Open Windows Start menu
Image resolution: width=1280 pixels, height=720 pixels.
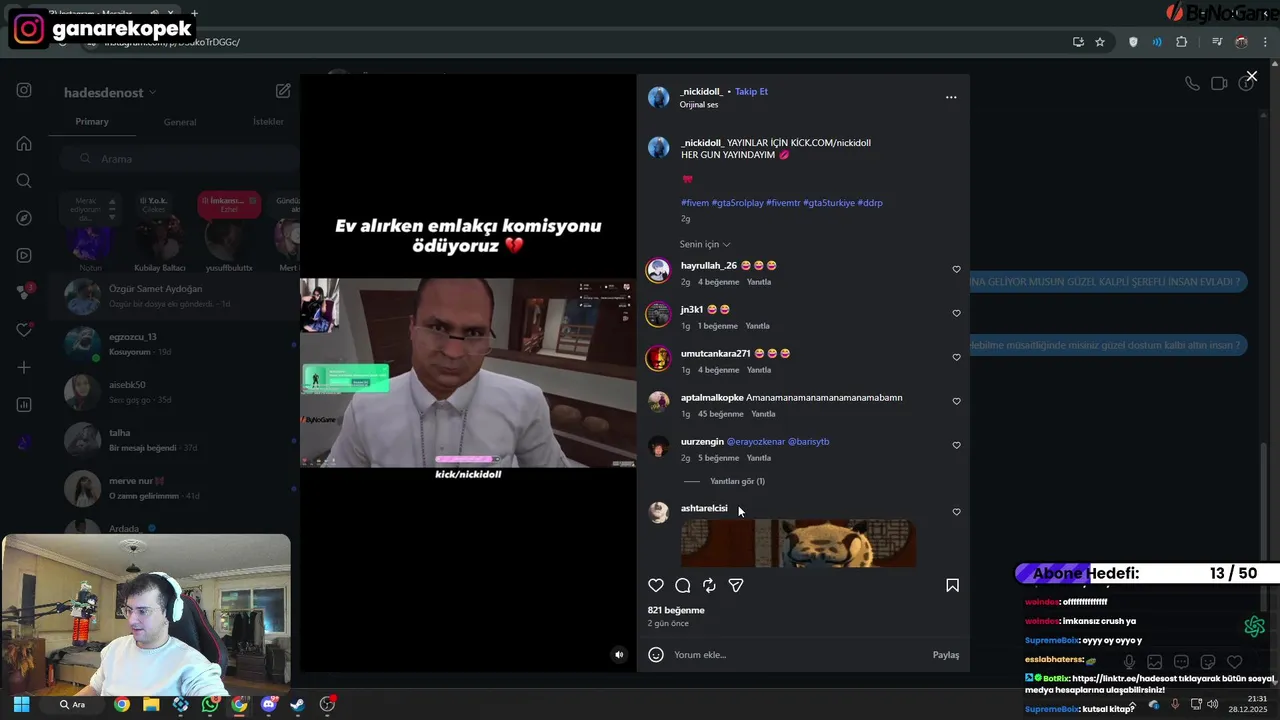click(x=22, y=704)
